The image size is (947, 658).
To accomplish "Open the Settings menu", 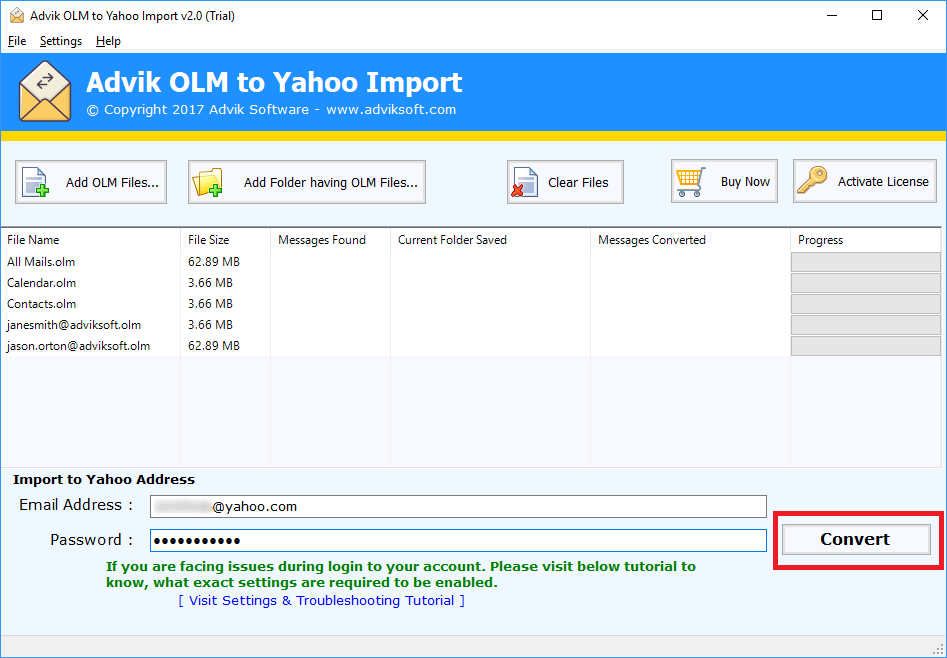I will tap(61, 41).
